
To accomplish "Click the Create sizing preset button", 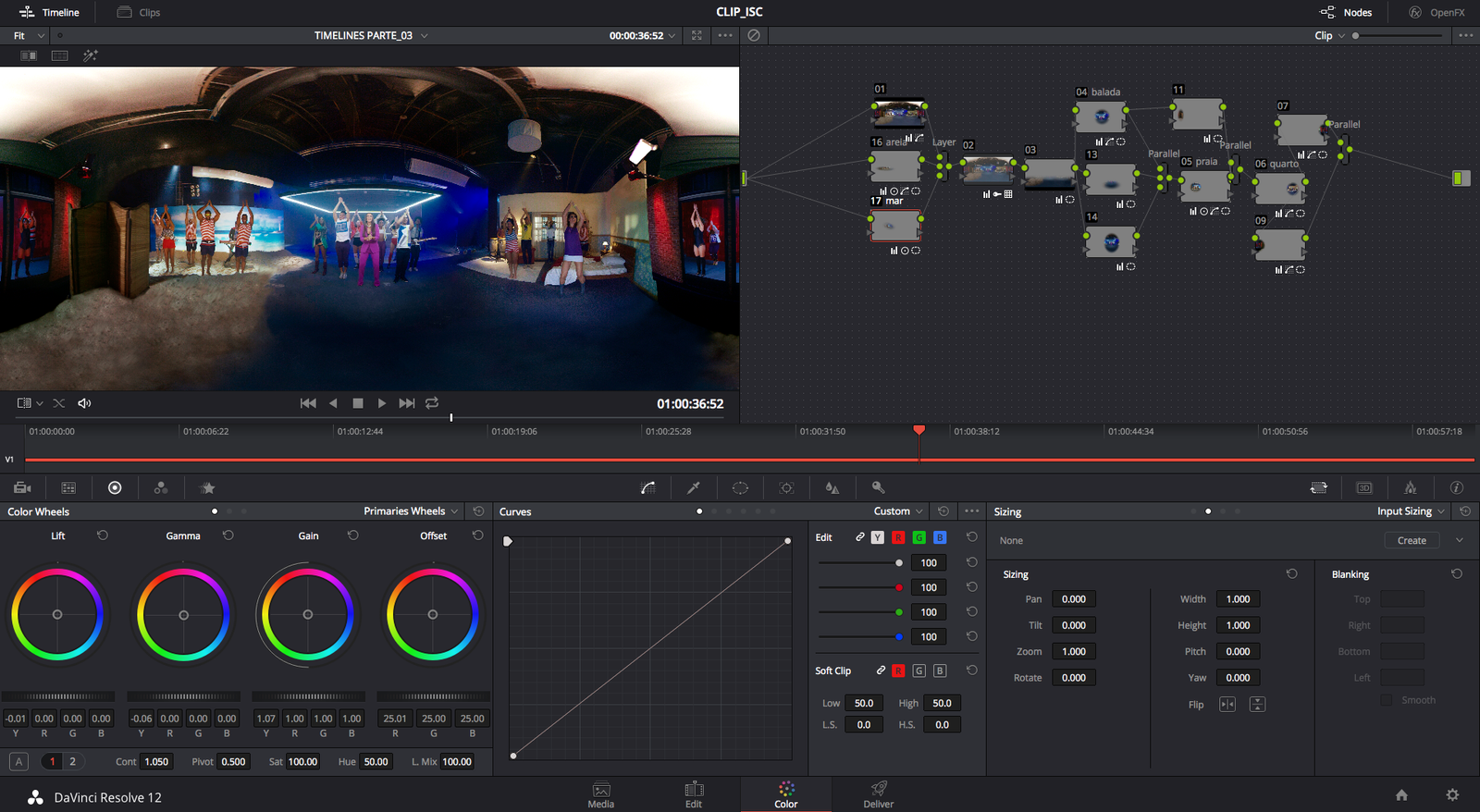I will [1411, 540].
